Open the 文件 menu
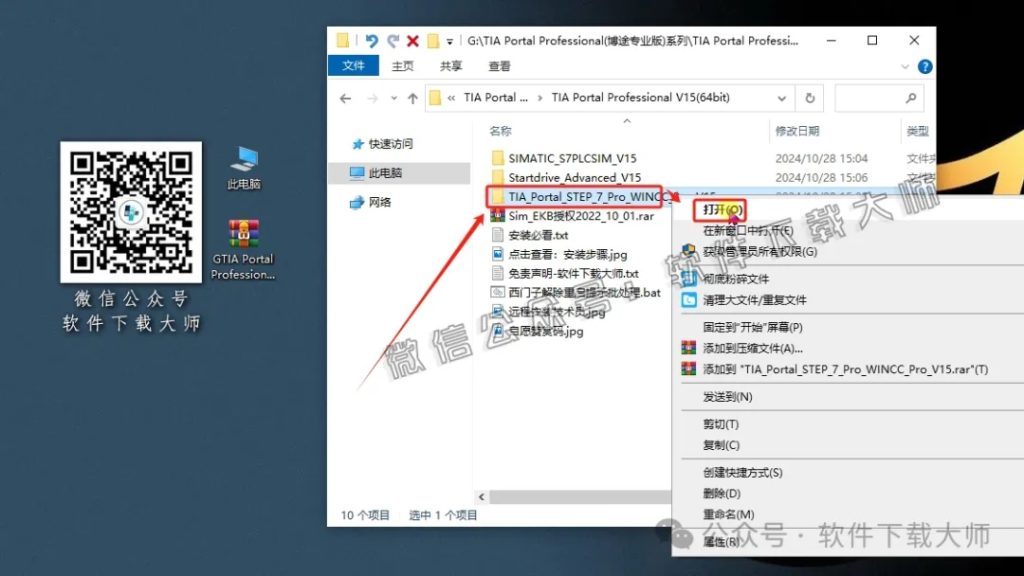 354,66
